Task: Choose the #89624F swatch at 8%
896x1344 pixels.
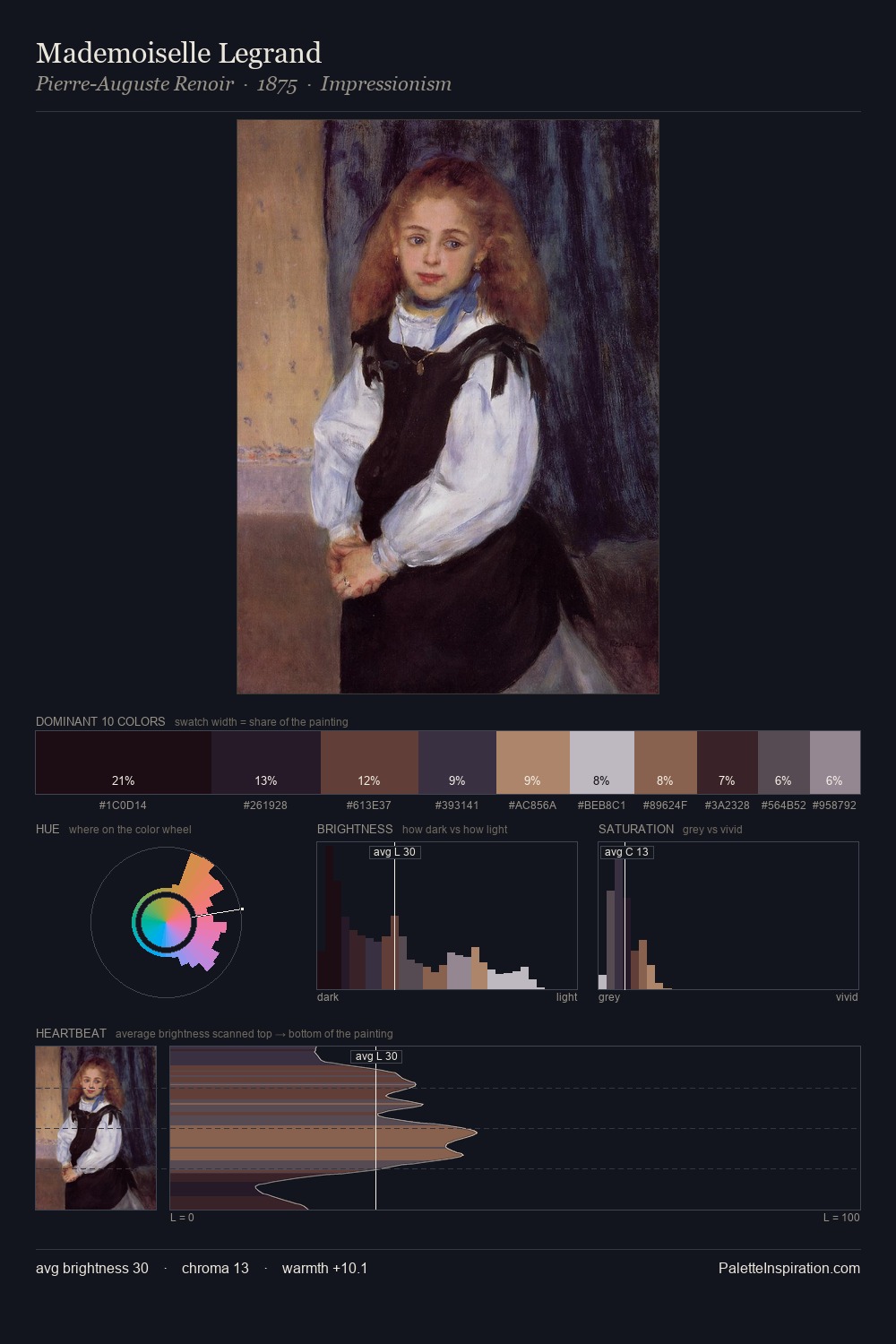Action: coord(666,762)
